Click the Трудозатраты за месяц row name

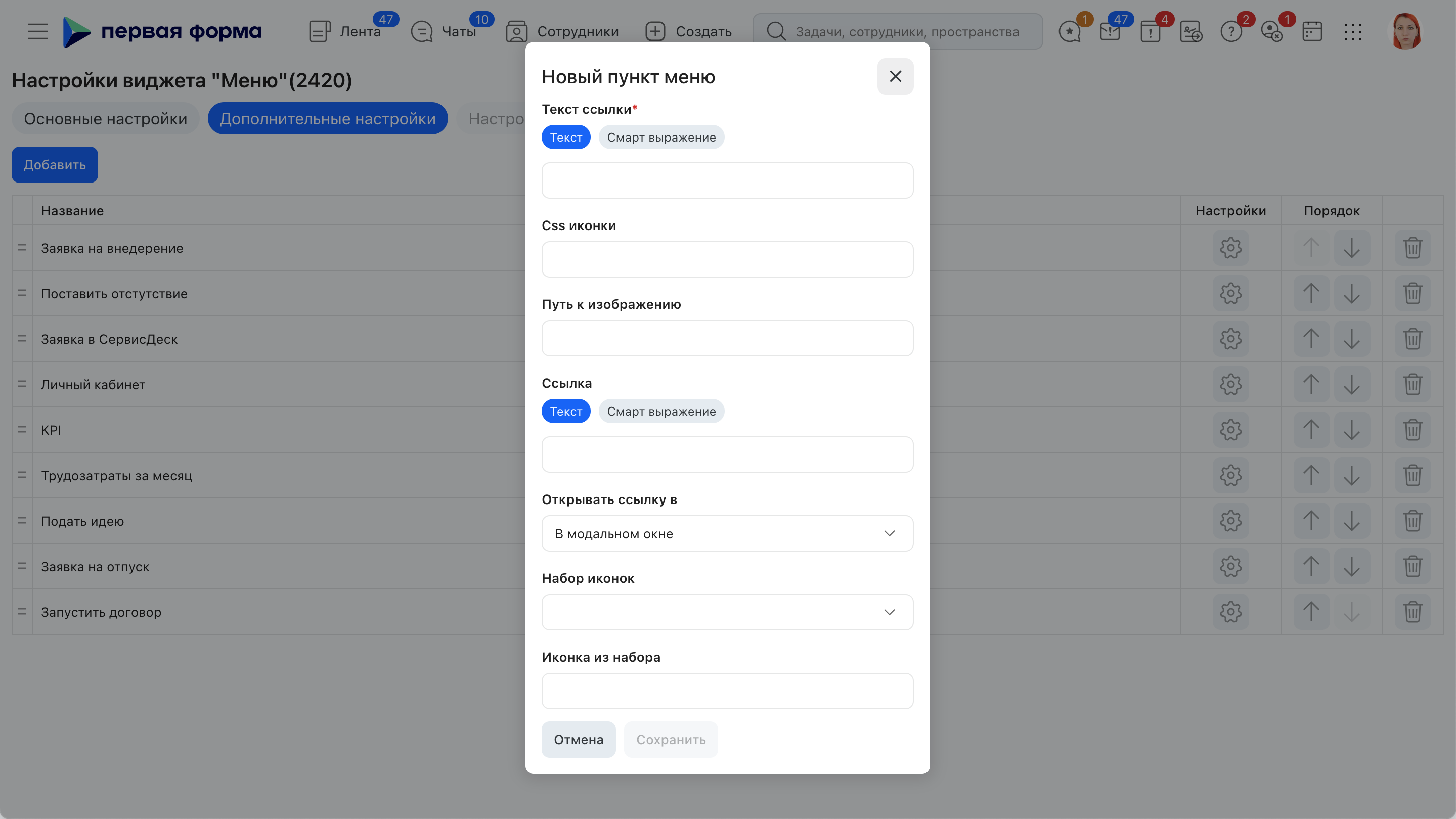[116, 476]
